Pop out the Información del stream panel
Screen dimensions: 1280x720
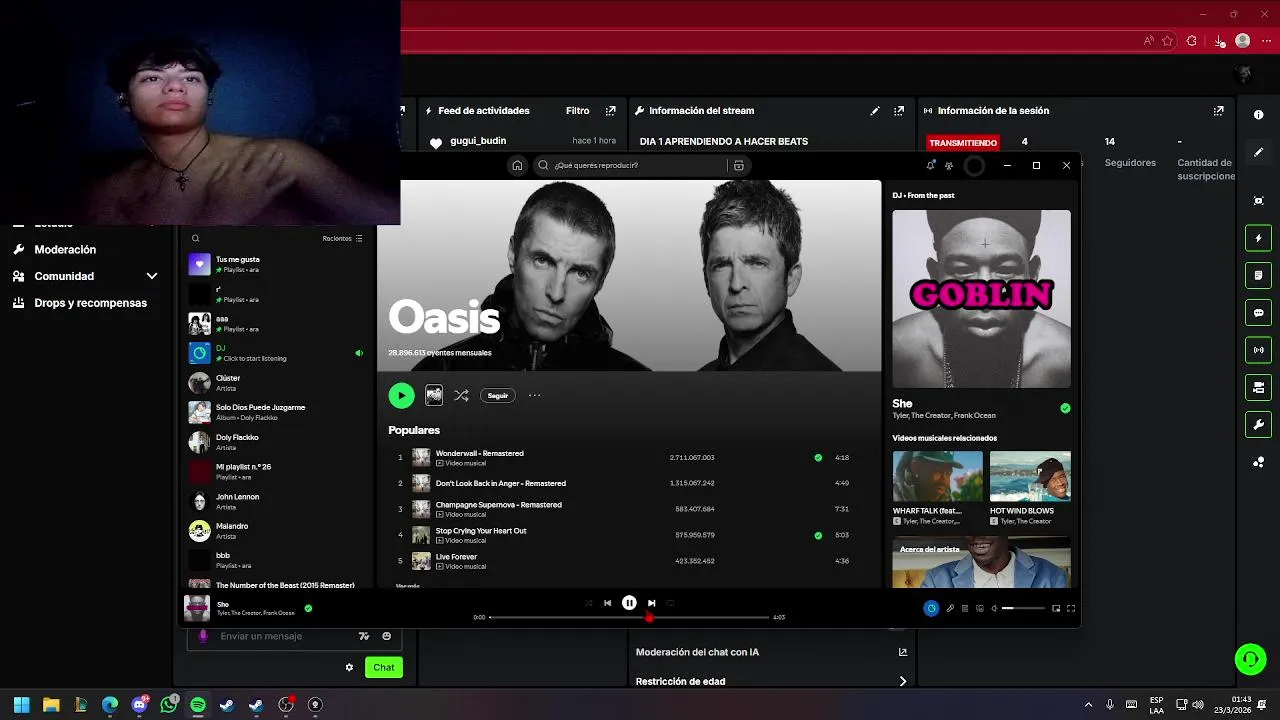(899, 111)
